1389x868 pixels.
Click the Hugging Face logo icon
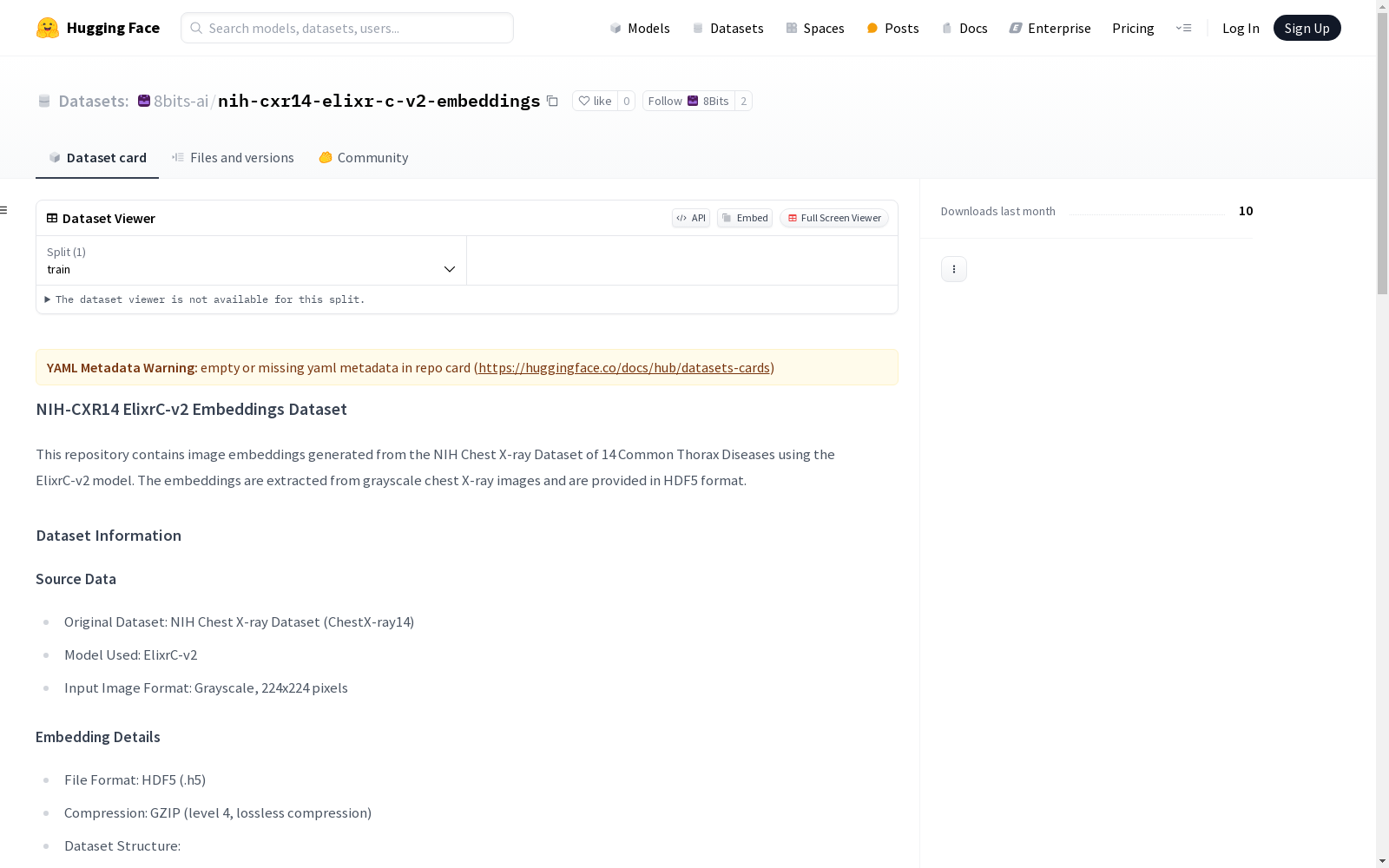[x=48, y=28]
